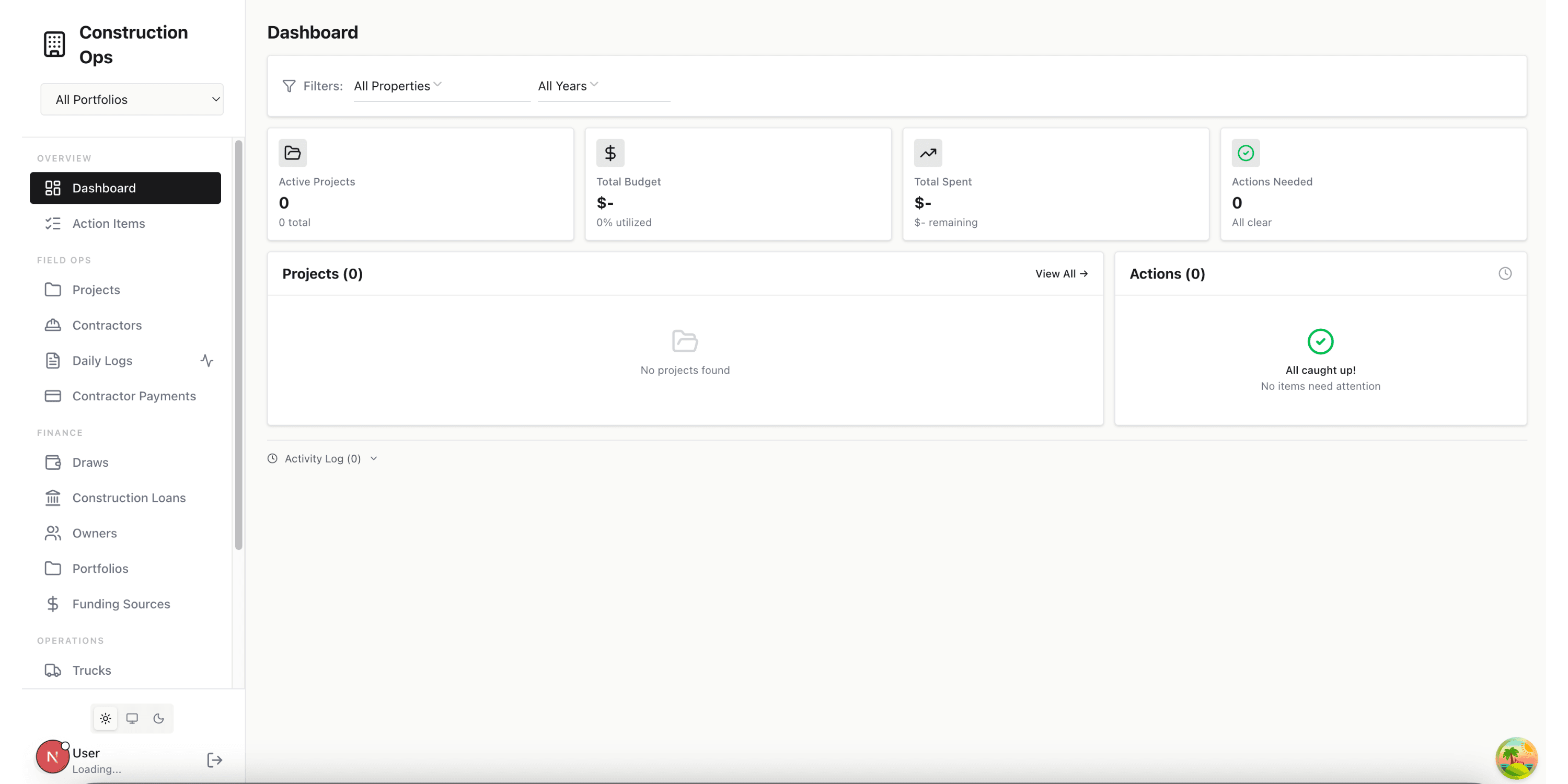Click the user avatar with letter N

52,757
